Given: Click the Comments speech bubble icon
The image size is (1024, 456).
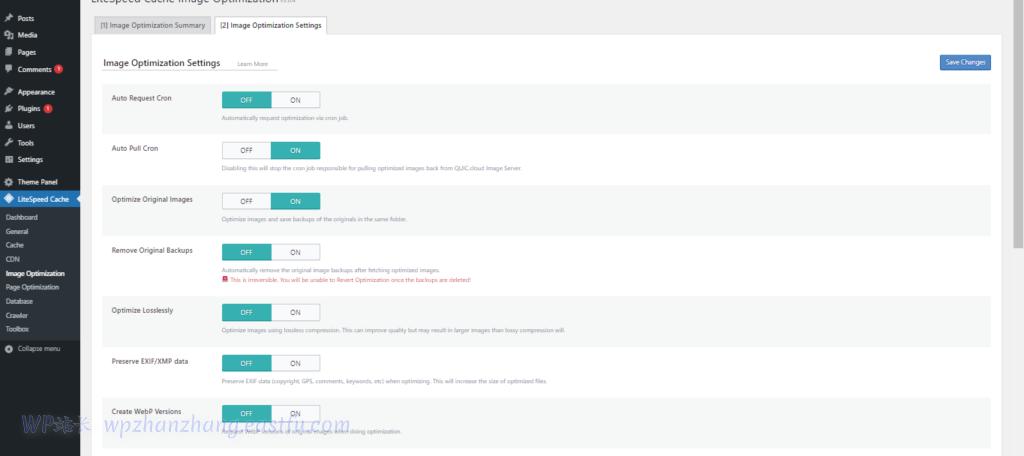Looking at the screenshot, I should pyautogui.click(x=8, y=69).
